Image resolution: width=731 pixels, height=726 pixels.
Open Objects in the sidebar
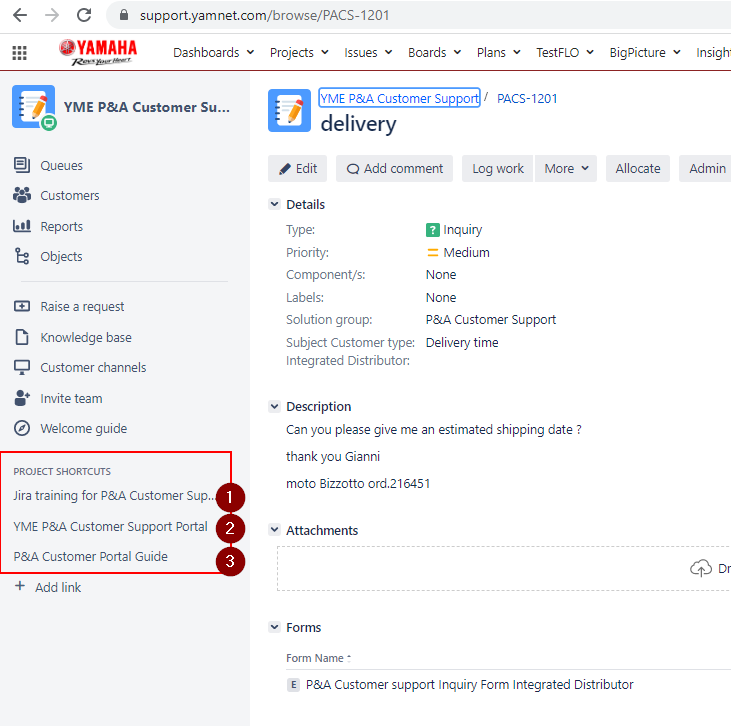pyautogui.click(x=62, y=256)
